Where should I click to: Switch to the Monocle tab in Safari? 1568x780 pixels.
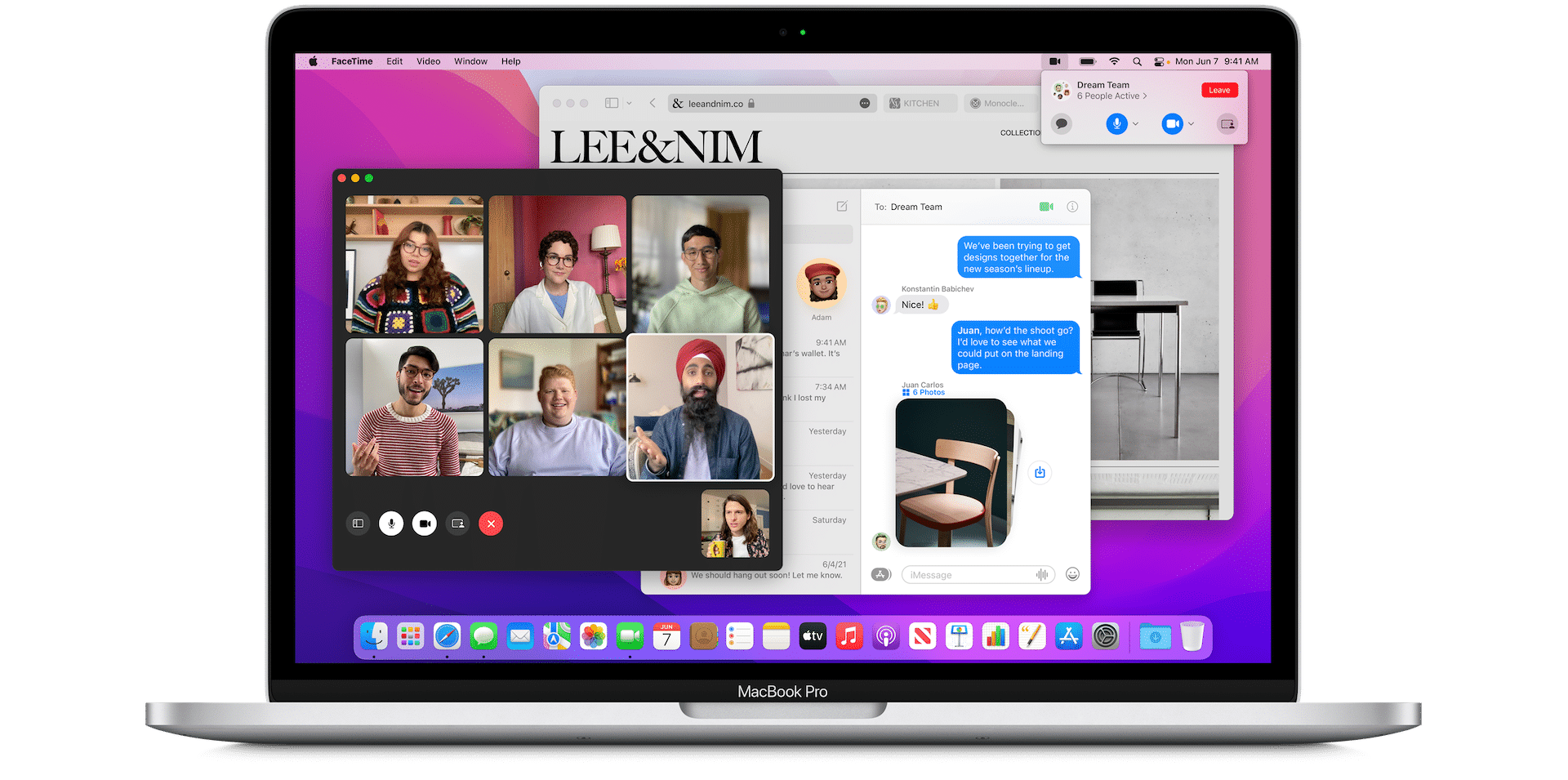pyautogui.click(x=1001, y=104)
